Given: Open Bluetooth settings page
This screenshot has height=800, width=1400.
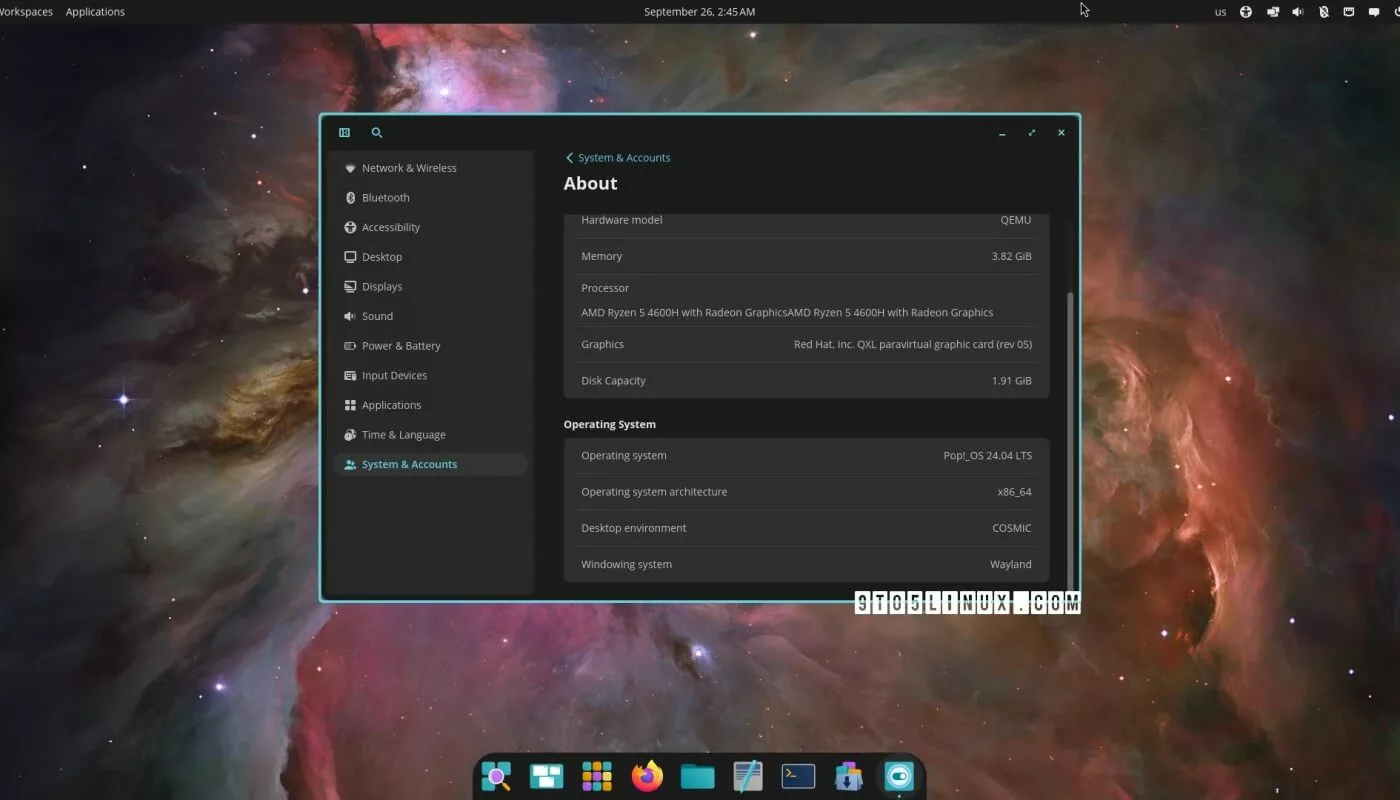Looking at the screenshot, I should [x=386, y=198].
